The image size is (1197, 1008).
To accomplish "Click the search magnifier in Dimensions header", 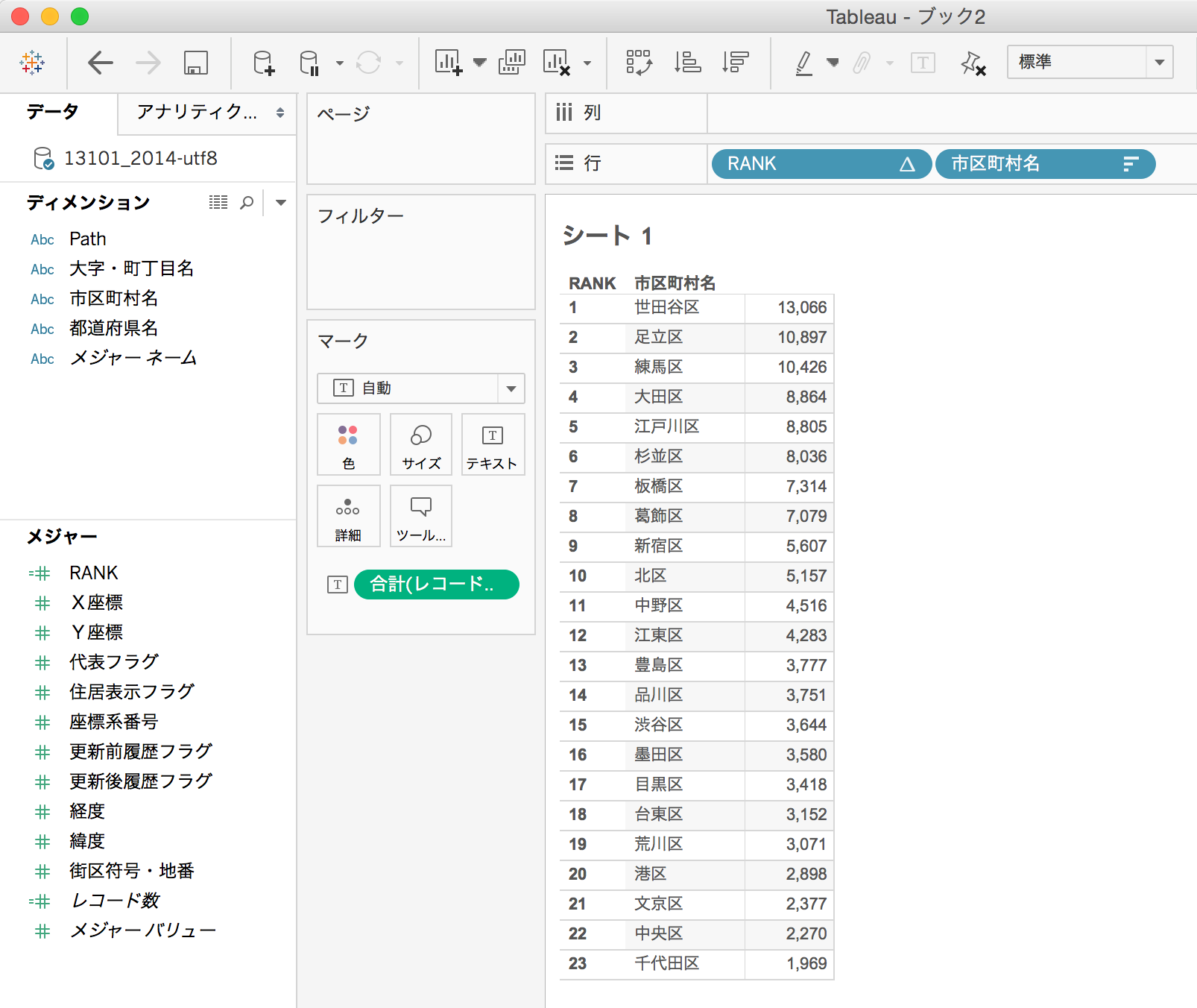I will click(x=247, y=202).
